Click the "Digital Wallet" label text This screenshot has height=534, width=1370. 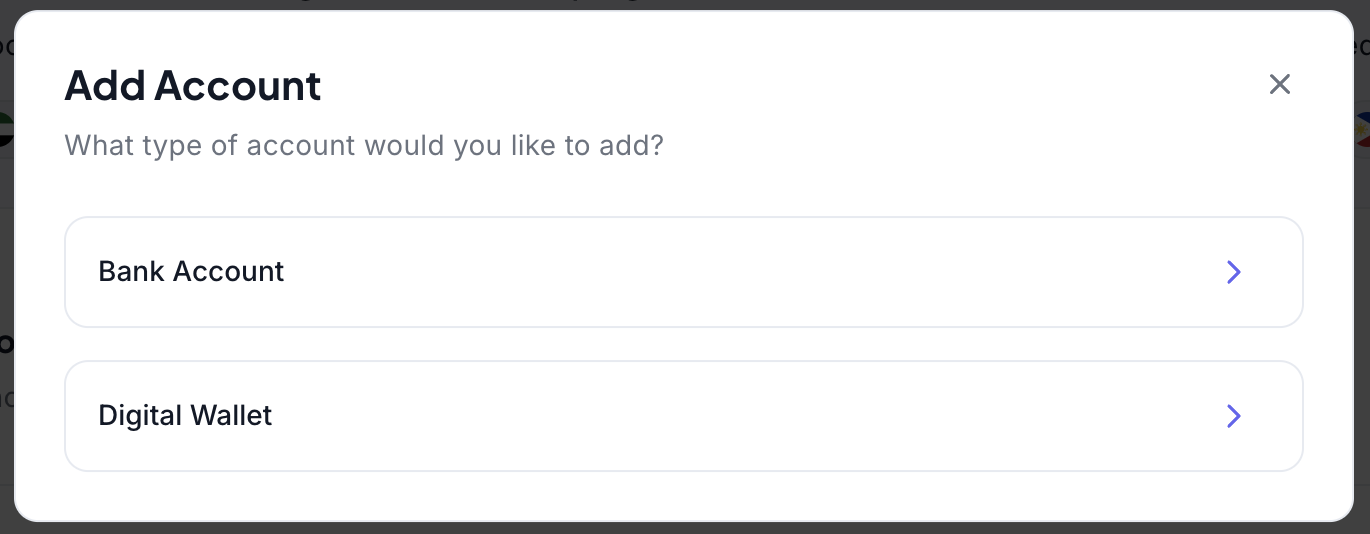click(185, 416)
